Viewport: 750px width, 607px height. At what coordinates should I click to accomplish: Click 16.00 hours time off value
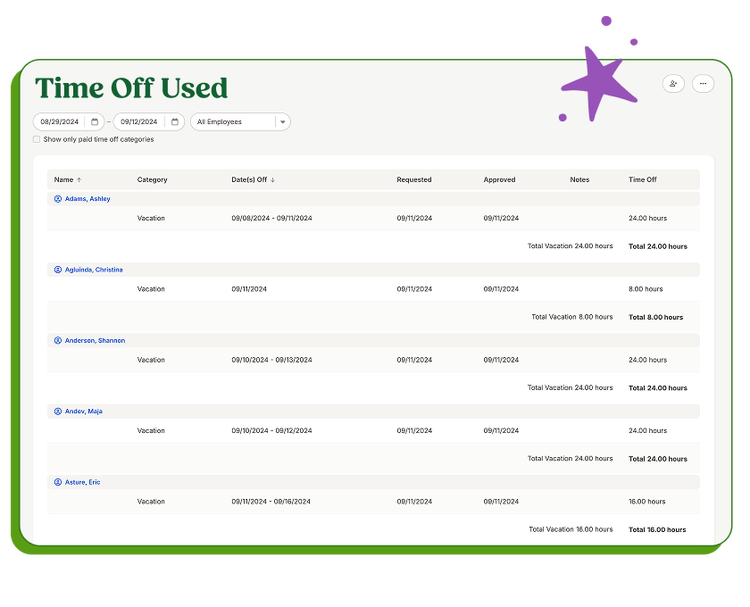[x=647, y=501]
